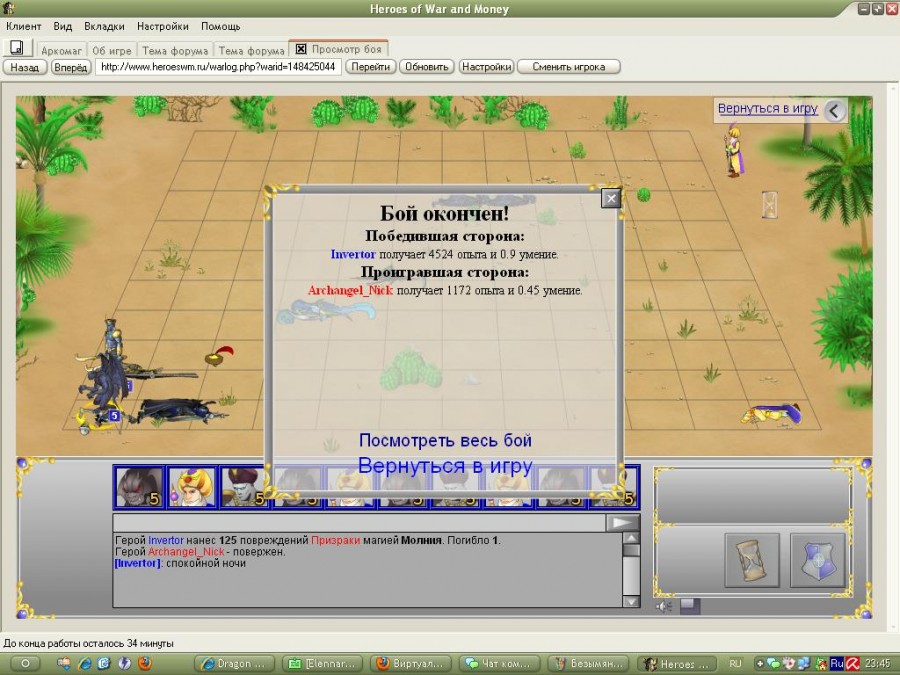Click the Invertor player name in results

click(353, 254)
